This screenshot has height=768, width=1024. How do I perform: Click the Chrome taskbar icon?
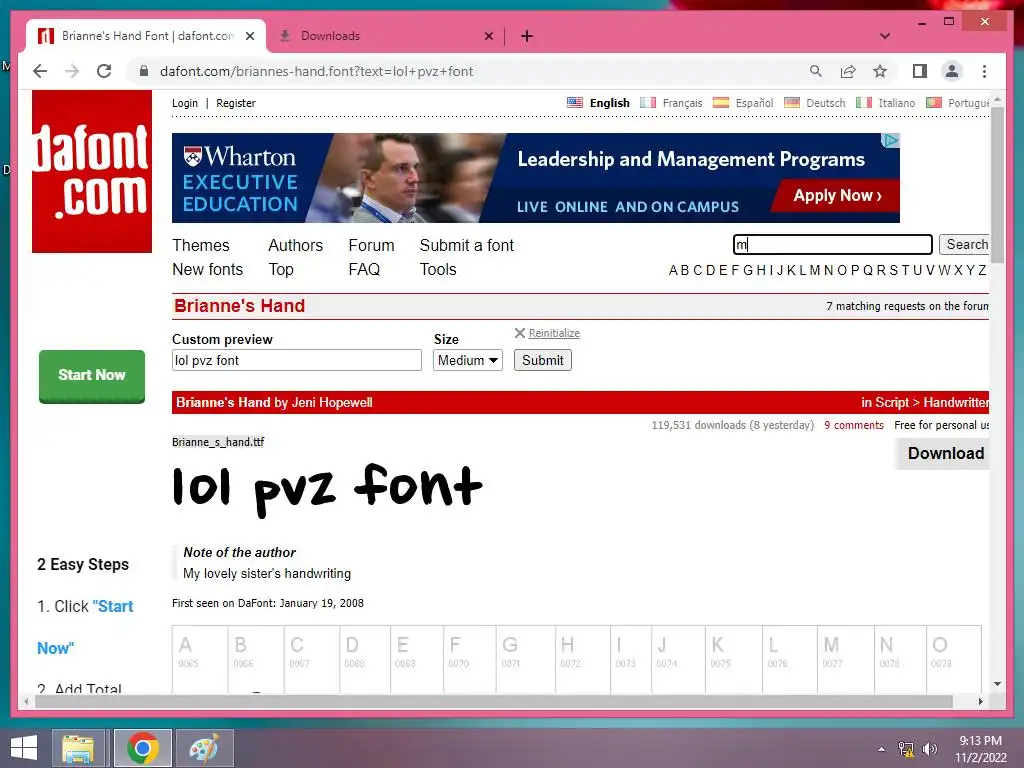143,748
